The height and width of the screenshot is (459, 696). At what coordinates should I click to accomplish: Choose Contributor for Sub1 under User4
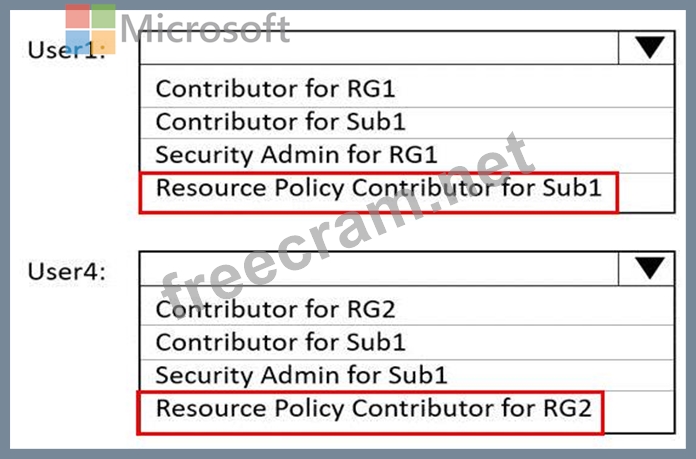pos(280,342)
